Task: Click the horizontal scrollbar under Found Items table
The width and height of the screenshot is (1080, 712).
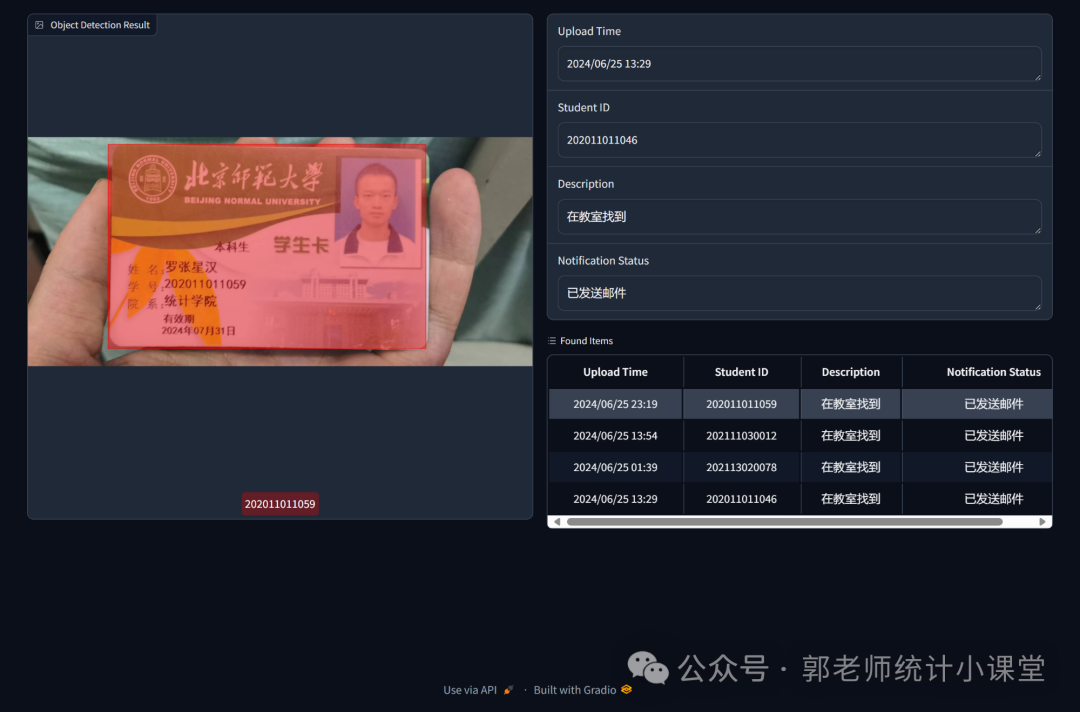Action: tap(785, 522)
